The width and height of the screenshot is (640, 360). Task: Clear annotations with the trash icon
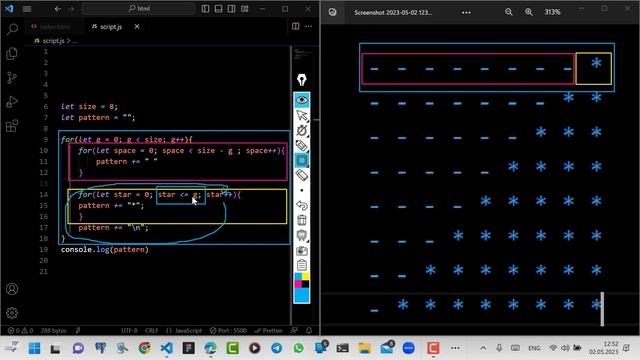pos(302,220)
